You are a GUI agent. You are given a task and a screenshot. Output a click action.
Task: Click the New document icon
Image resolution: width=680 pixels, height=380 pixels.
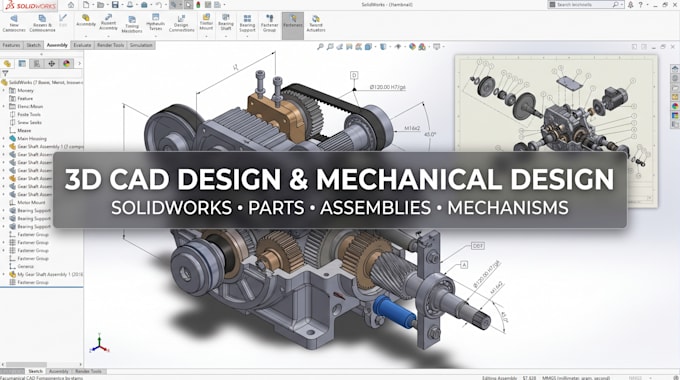(x=86, y=5)
